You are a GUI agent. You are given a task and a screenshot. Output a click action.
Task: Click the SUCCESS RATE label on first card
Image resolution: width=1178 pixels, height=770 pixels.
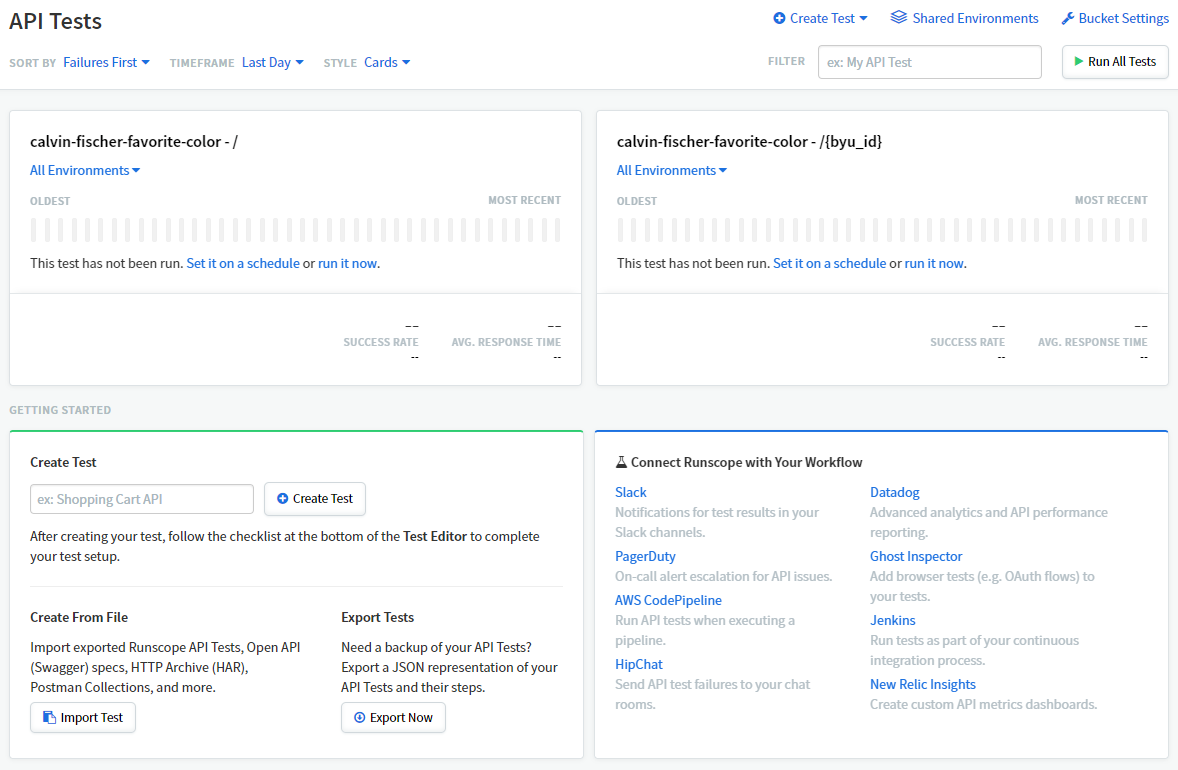[381, 342]
